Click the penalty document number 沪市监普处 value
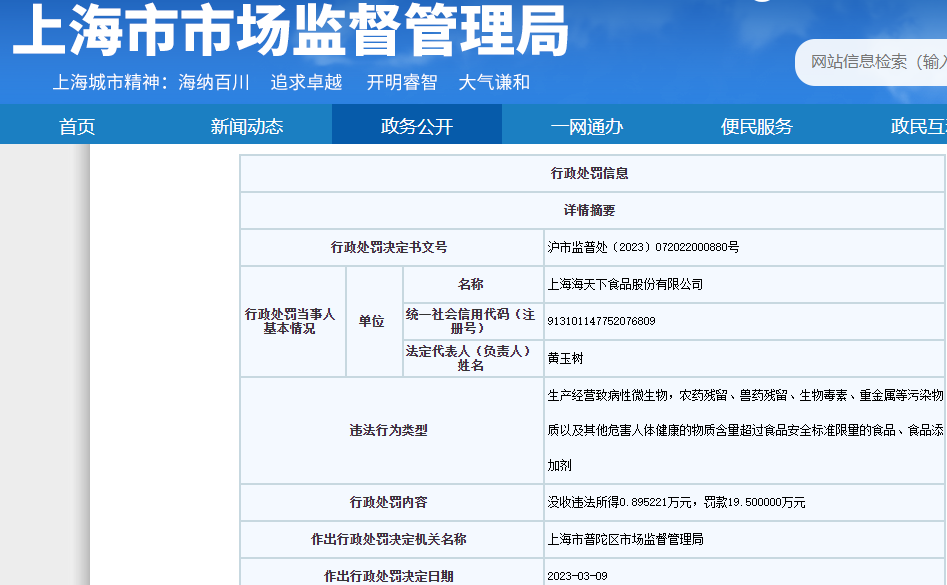Viewport: 947px width, 585px height. (x=643, y=247)
